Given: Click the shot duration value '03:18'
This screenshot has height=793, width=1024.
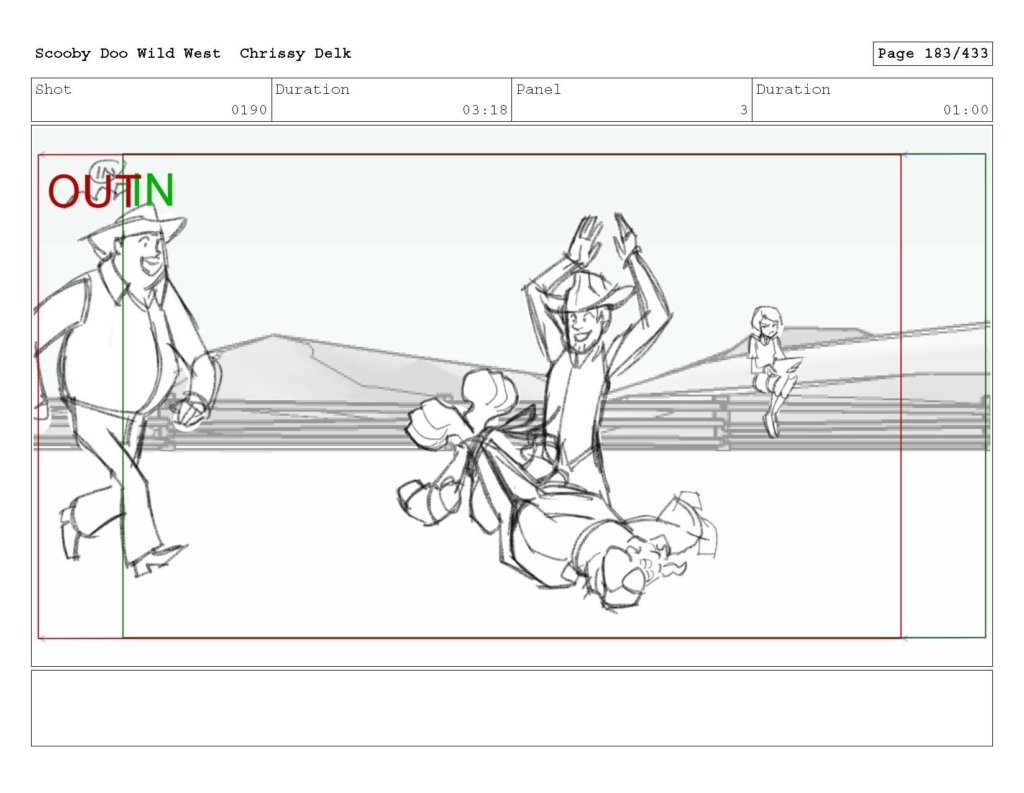Looking at the screenshot, I should point(485,110).
